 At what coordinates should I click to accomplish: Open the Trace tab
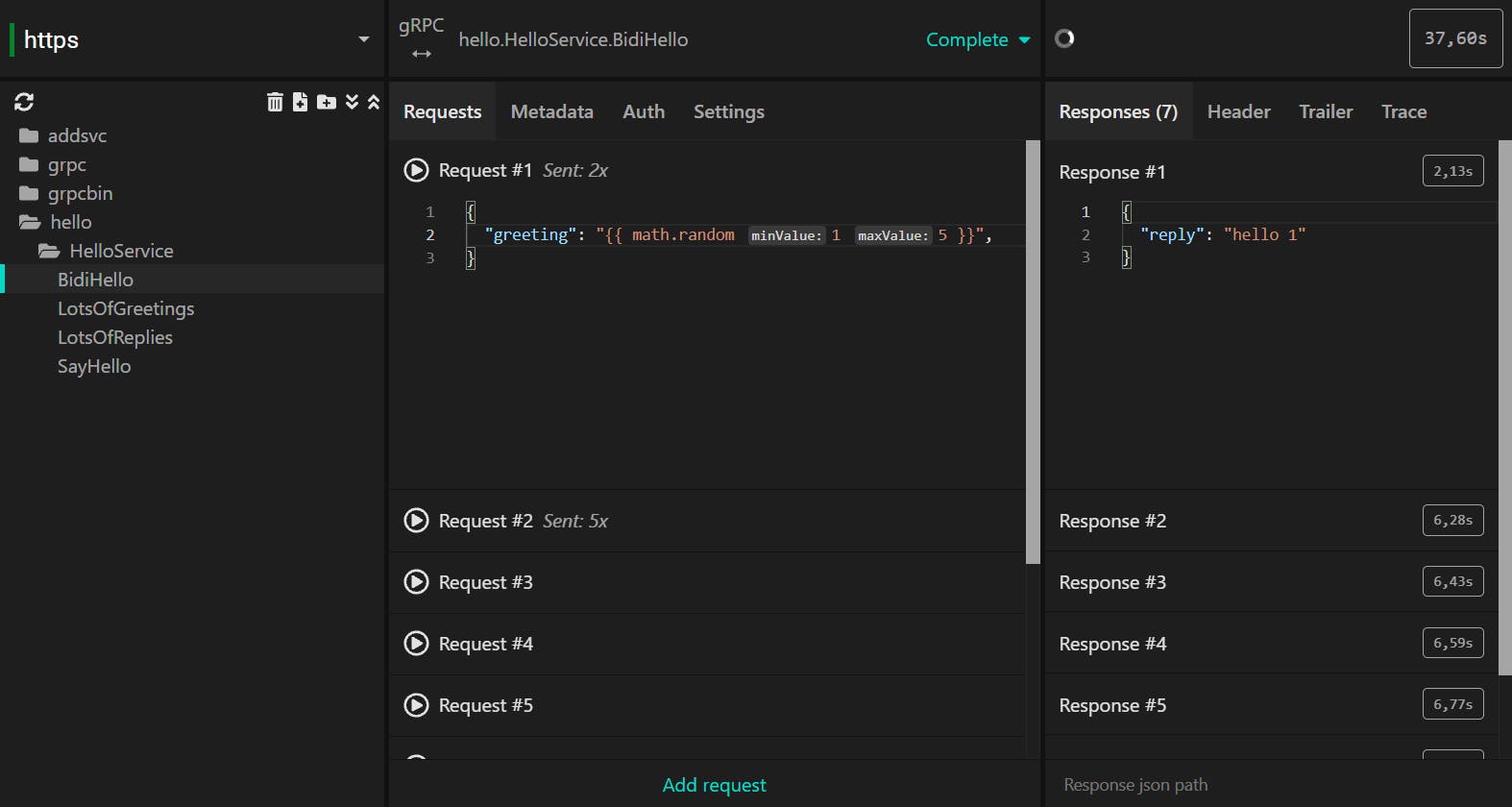[1403, 111]
